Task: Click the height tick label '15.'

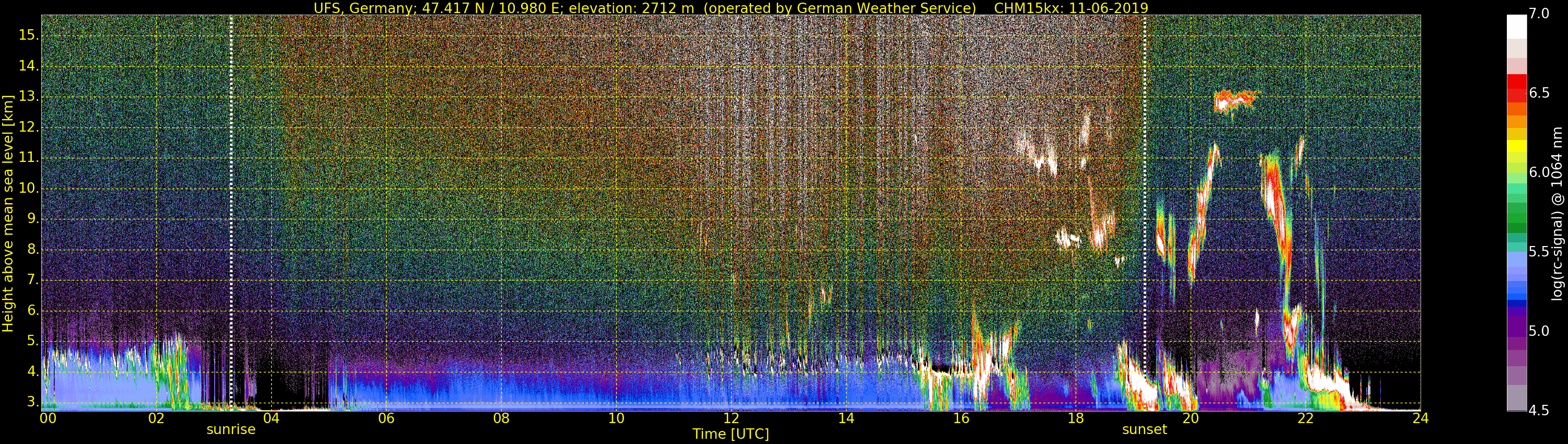Action: (x=29, y=36)
